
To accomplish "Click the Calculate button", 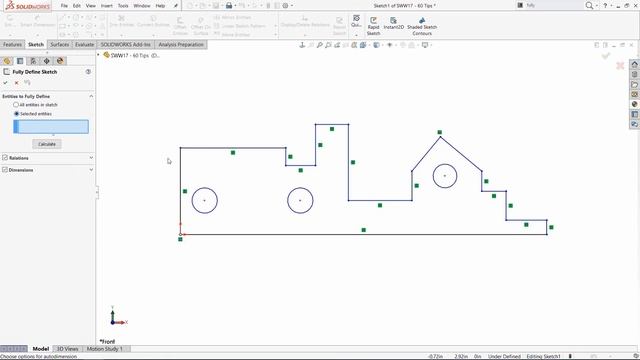I will [x=47, y=144].
